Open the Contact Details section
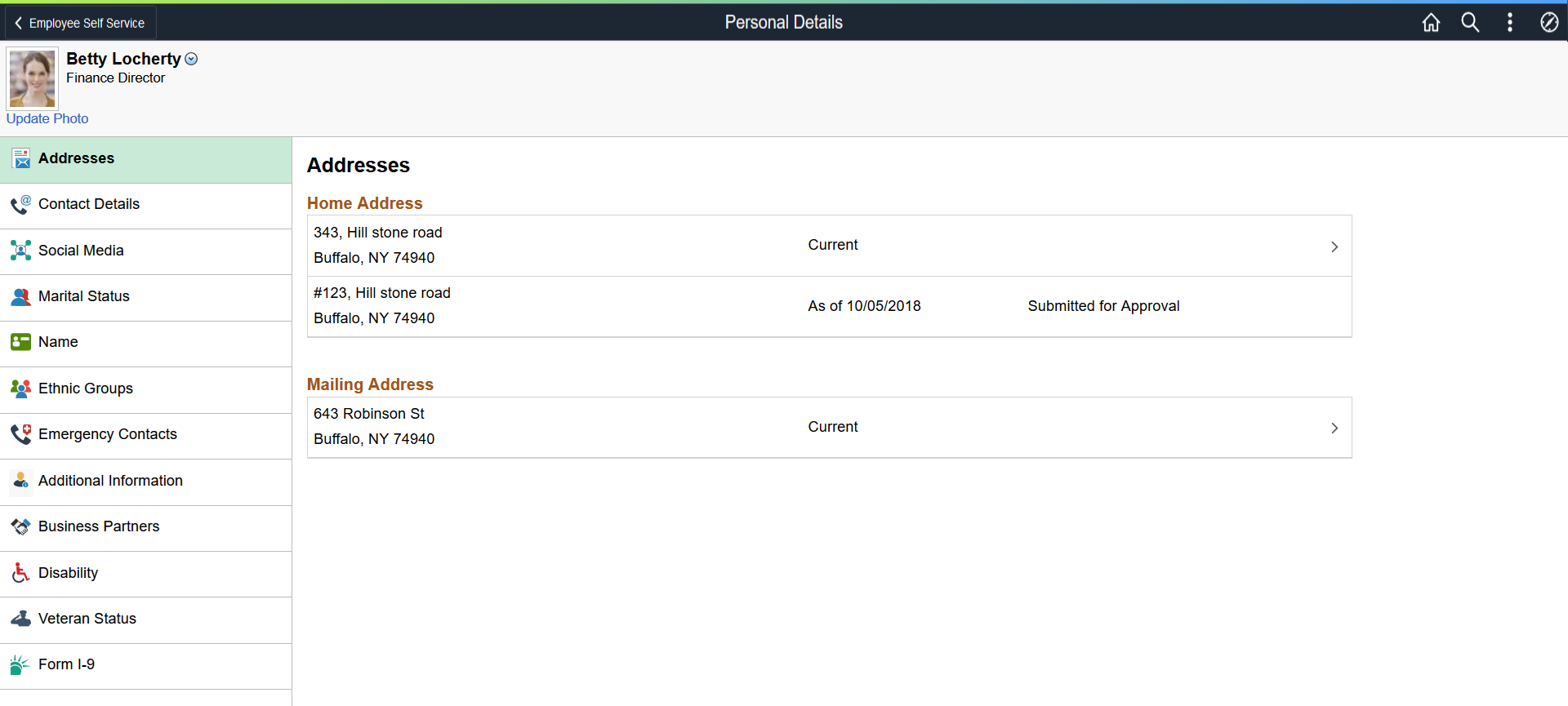This screenshot has width=1568, height=706. click(146, 206)
